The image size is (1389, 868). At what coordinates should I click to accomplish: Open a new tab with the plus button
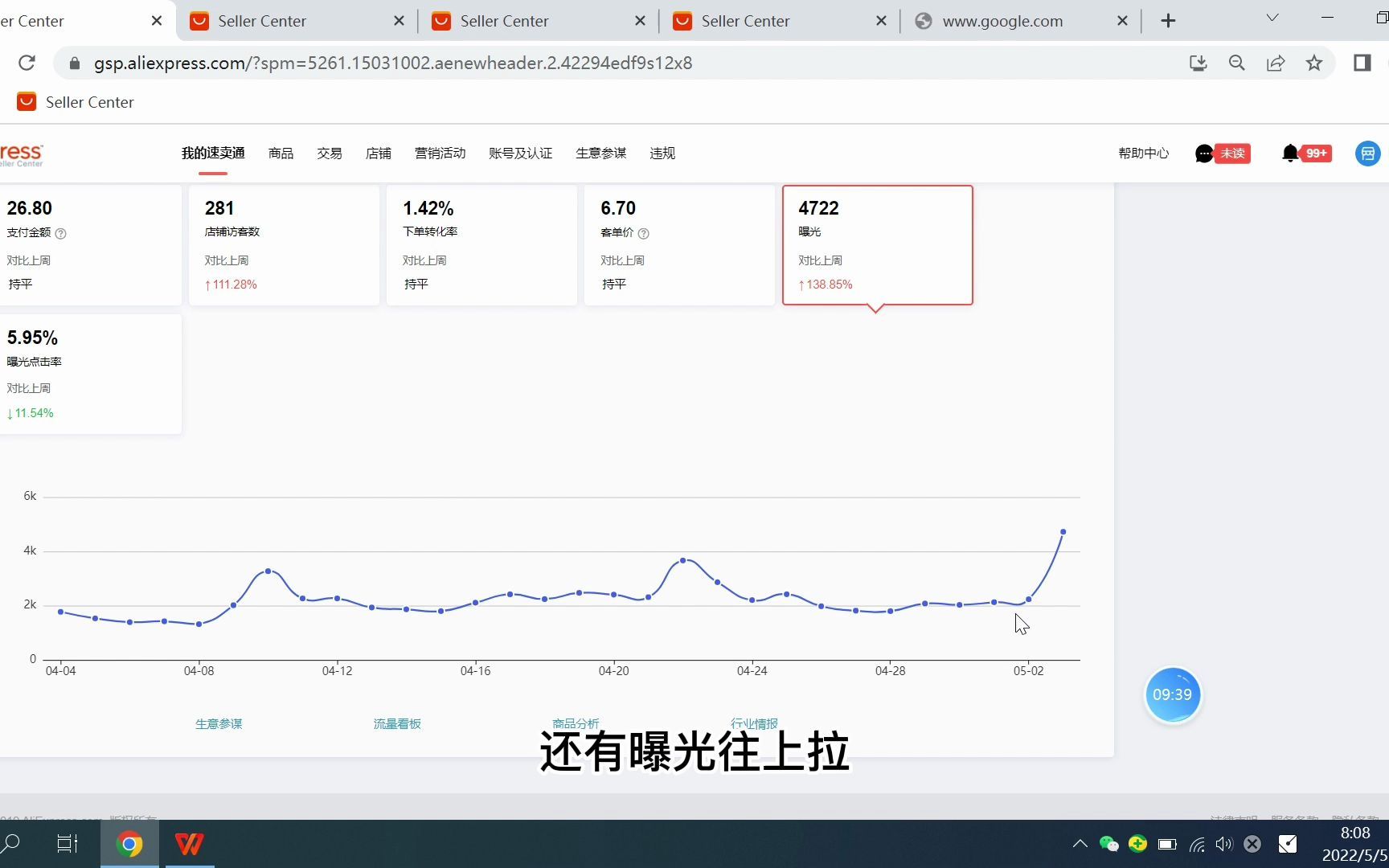1168,21
